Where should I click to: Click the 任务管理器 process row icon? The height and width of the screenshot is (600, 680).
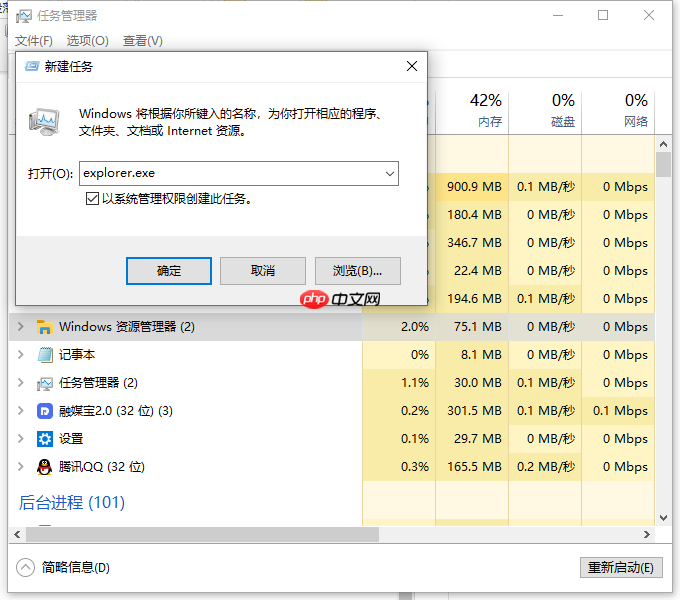click(45, 383)
